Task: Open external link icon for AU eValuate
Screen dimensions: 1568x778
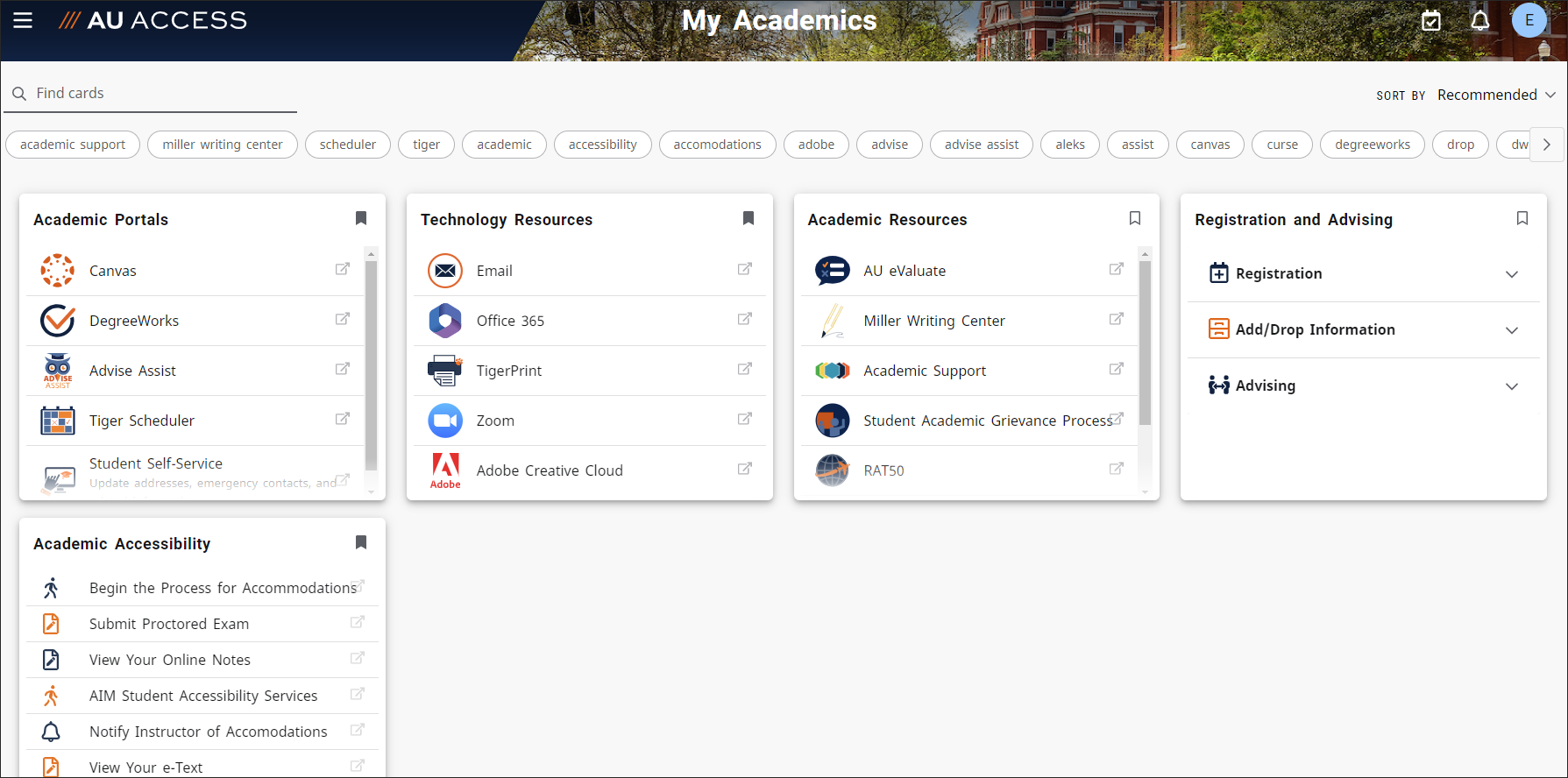Action: pyautogui.click(x=1117, y=269)
